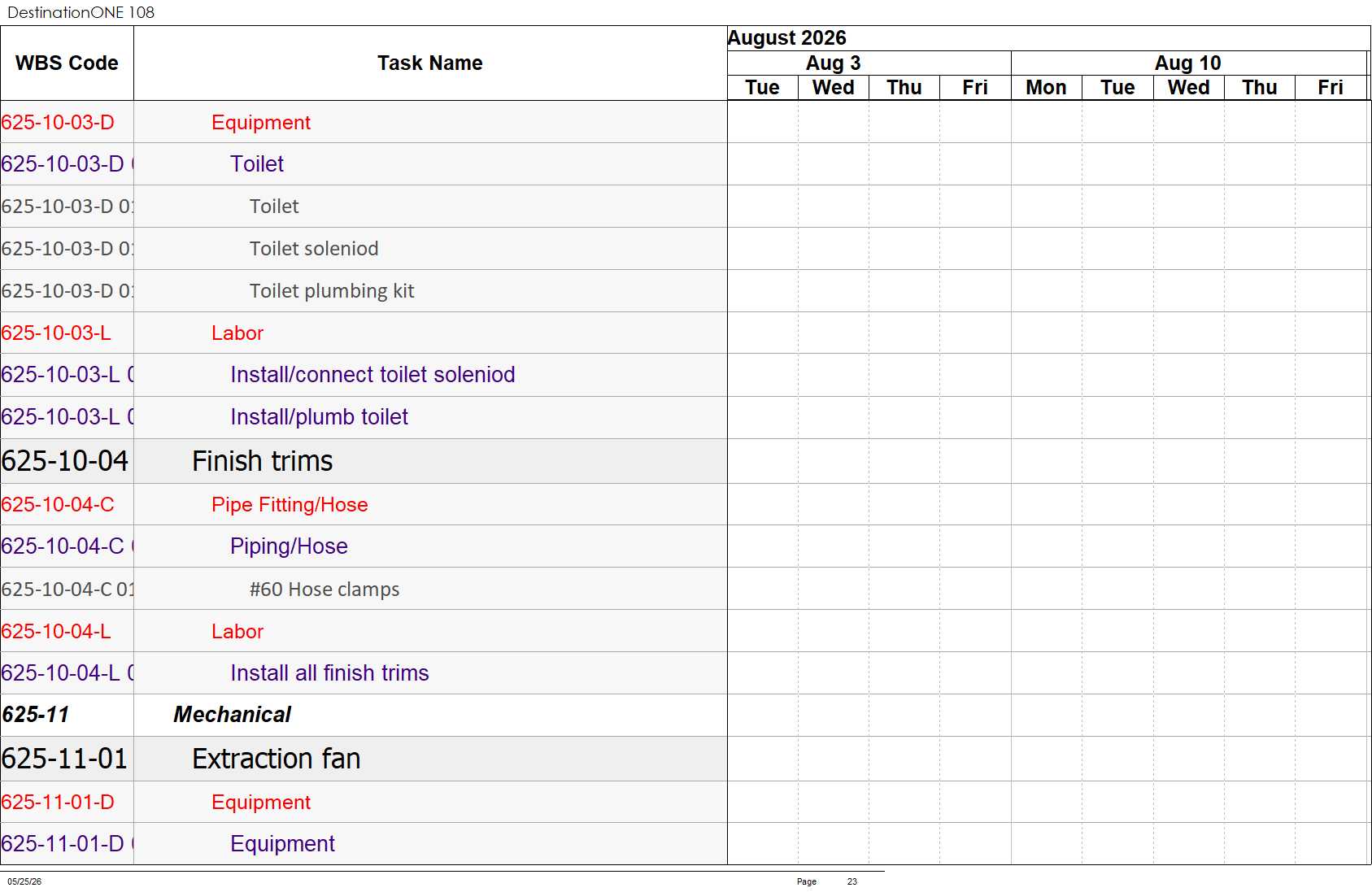
Task: Select Install all finish trims task
Action: (329, 673)
